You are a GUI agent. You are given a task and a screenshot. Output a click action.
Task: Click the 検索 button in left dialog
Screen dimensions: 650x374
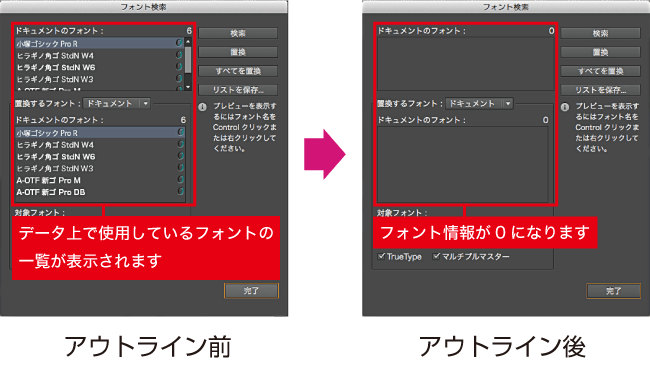pyautogui.click(x=238, y=33)
